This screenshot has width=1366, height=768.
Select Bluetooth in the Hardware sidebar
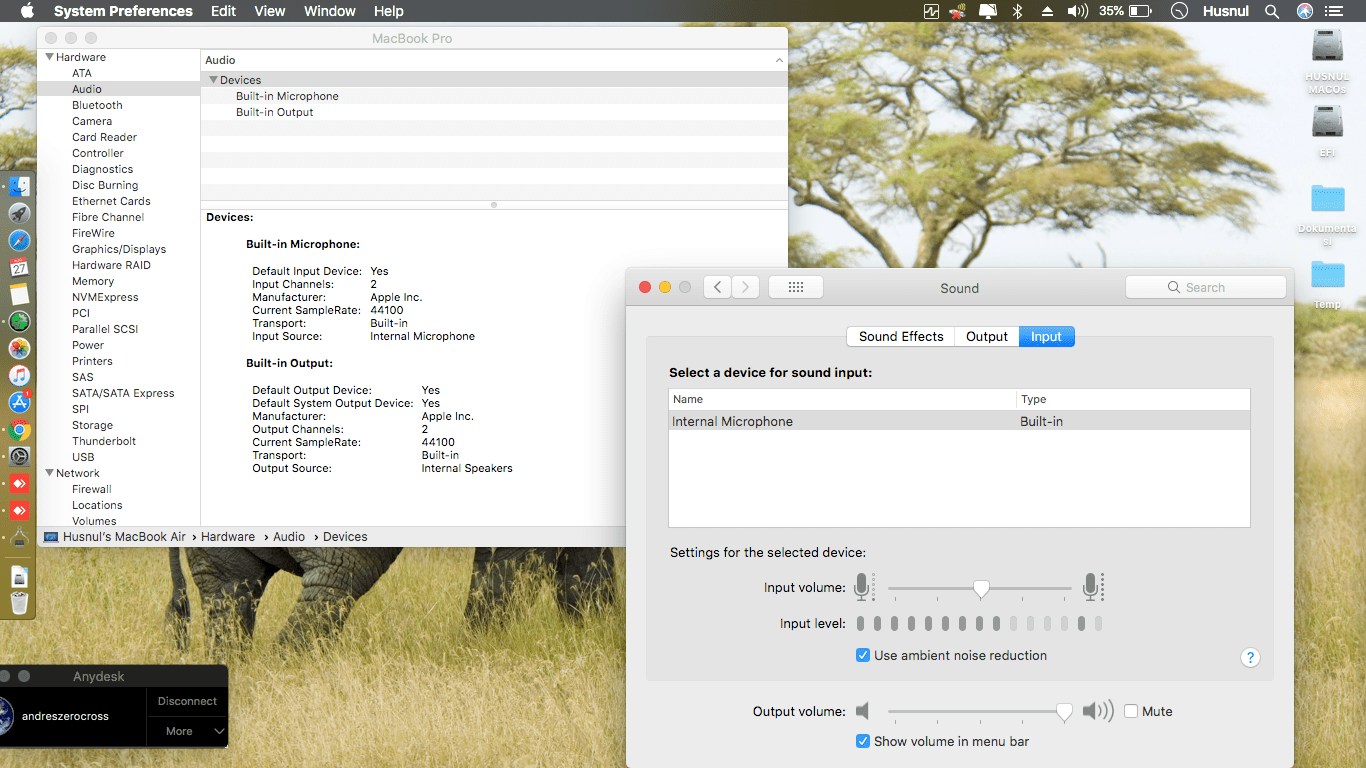(97, 105)
